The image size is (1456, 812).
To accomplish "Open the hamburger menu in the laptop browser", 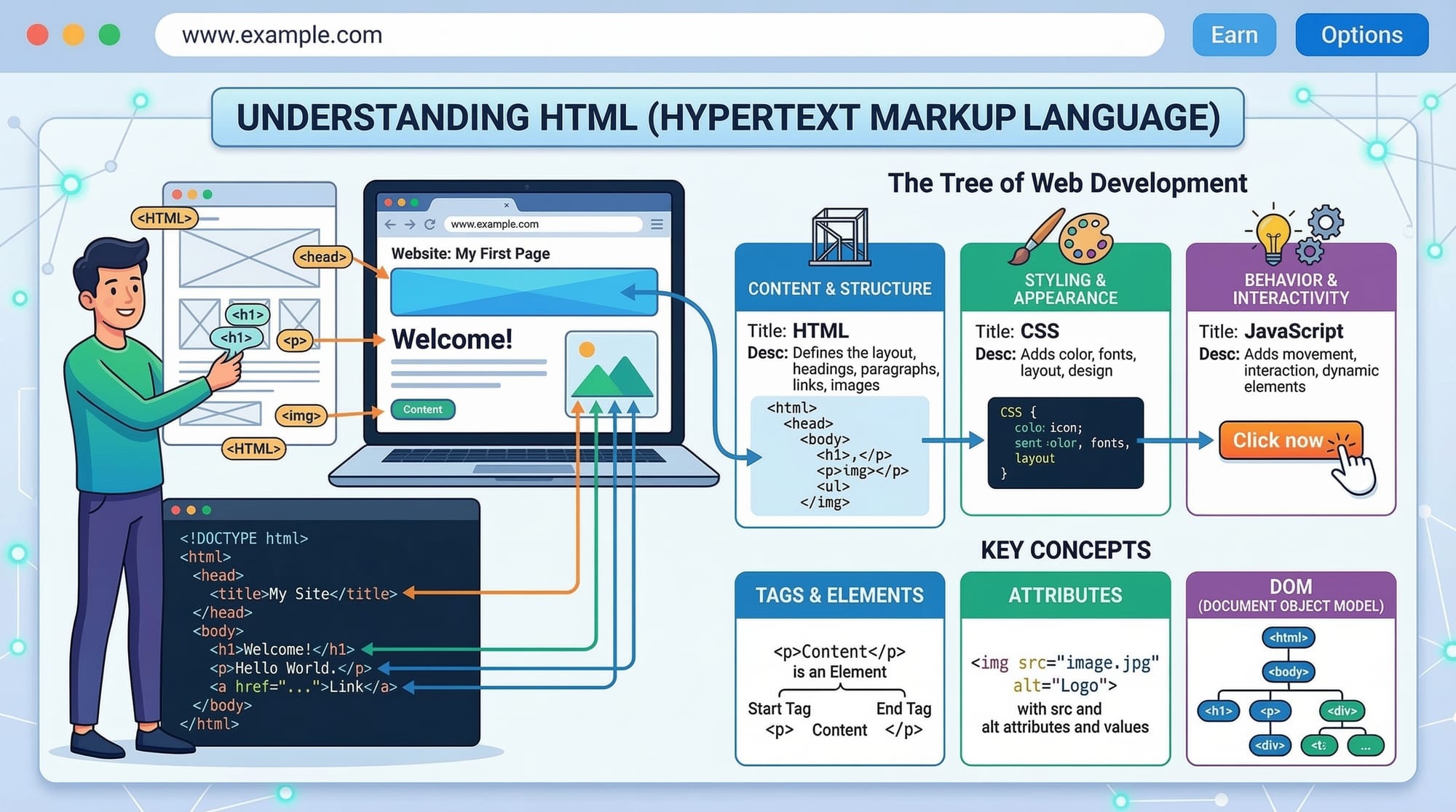I will tap(656, 223).
